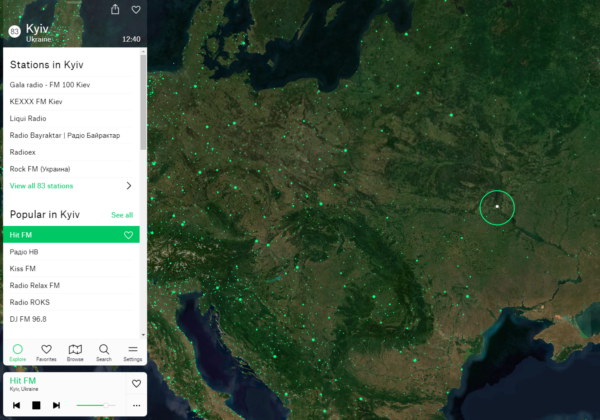Skip to the next station
Viewport: 600px width, 420px height.
pos(56,405)
